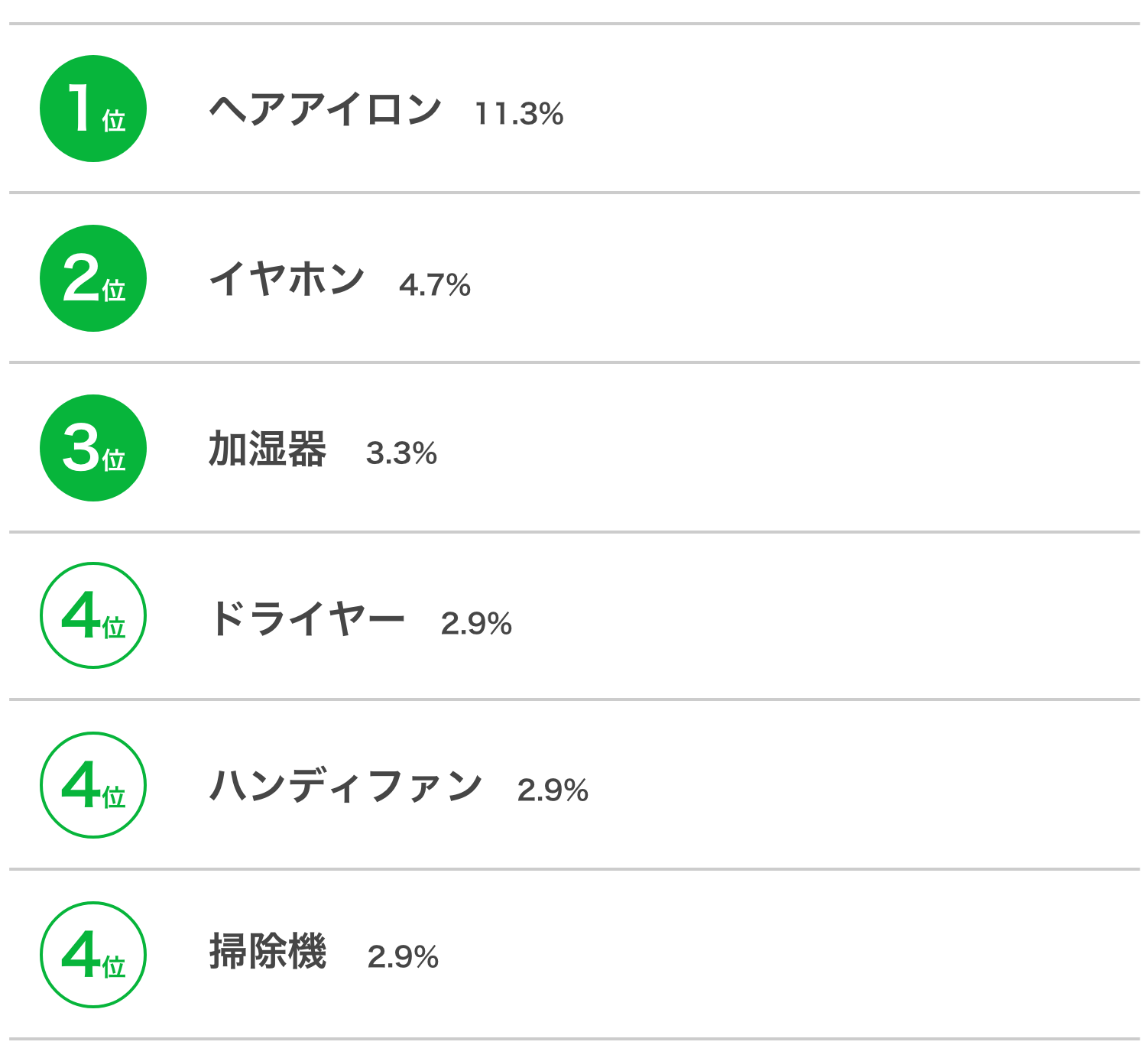1148x1045 pixels.
Task: Click the 加湿器 item label
Action: 268,449
